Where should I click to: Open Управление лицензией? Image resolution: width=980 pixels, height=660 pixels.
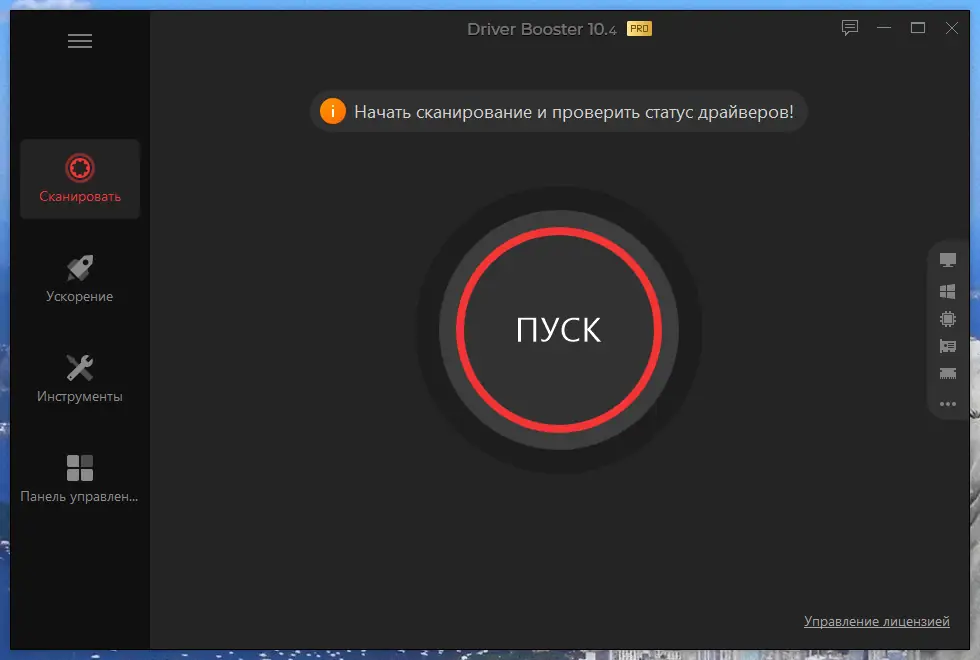[x=877, y=621]
